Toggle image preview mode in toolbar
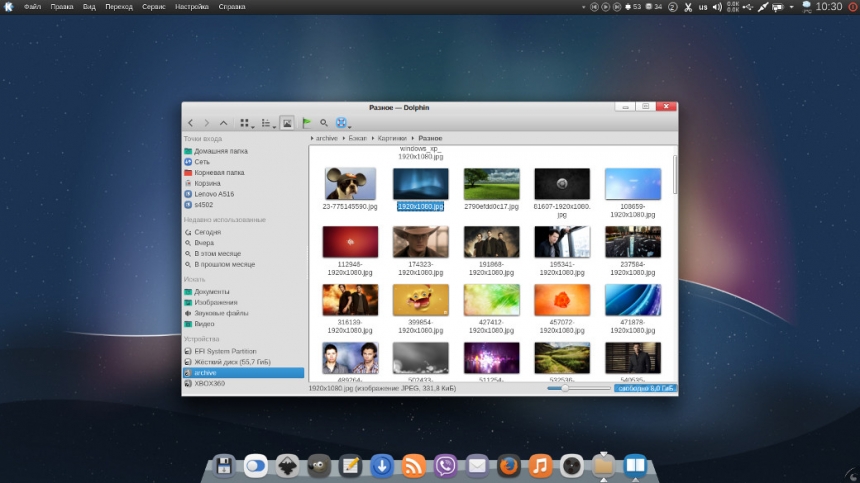860x483 pixels. click(x=287, y=123)
